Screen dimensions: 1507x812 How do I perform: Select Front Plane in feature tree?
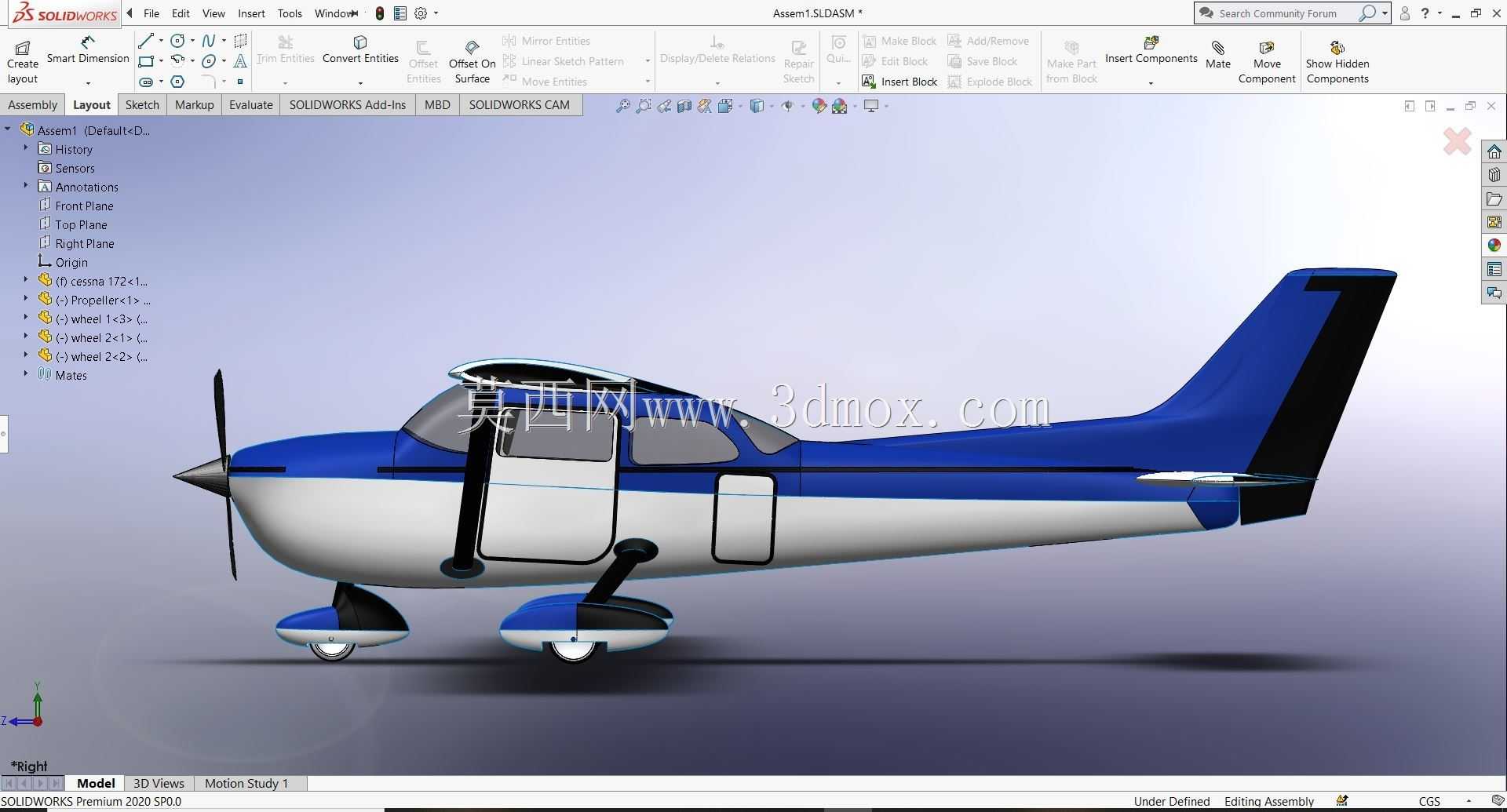click(76, 206)
